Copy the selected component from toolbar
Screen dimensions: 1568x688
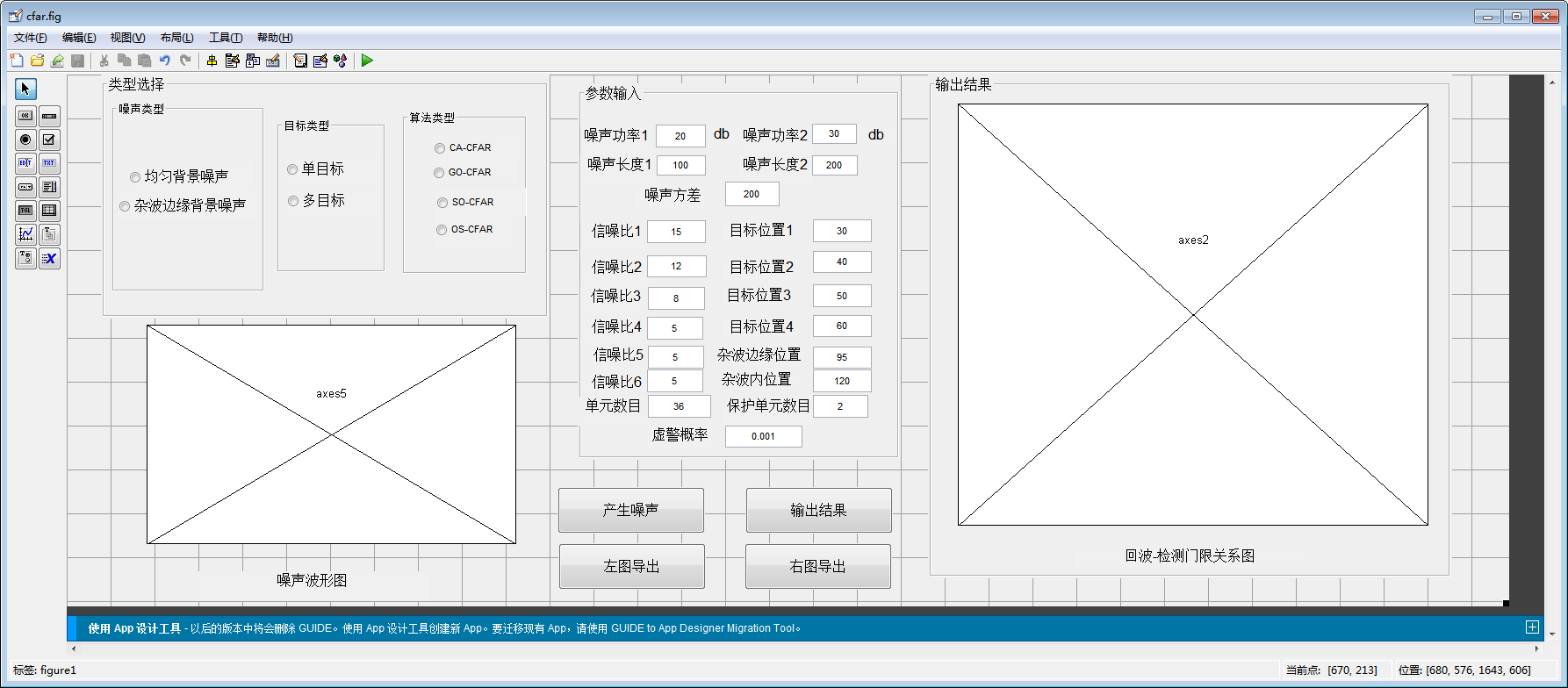[125, 61]
